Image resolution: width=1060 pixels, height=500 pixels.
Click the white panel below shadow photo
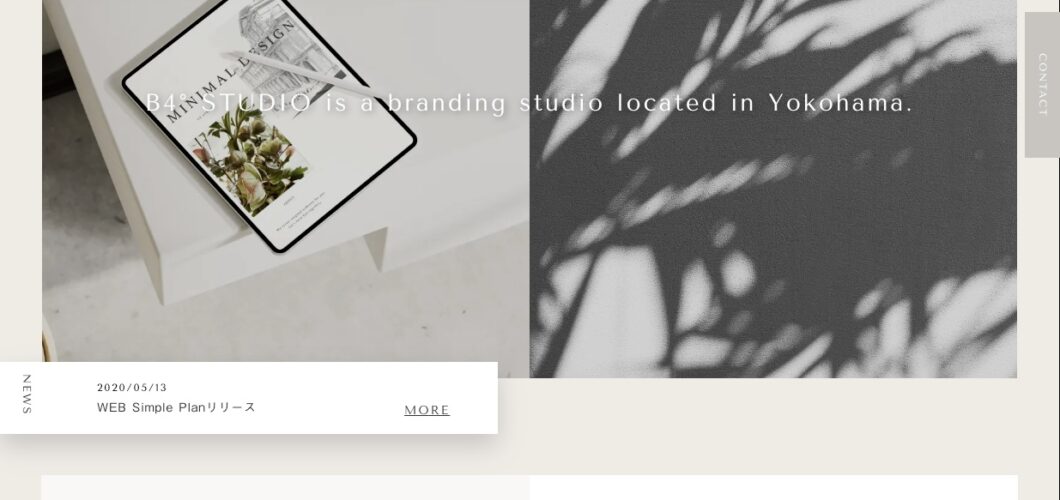773,488
